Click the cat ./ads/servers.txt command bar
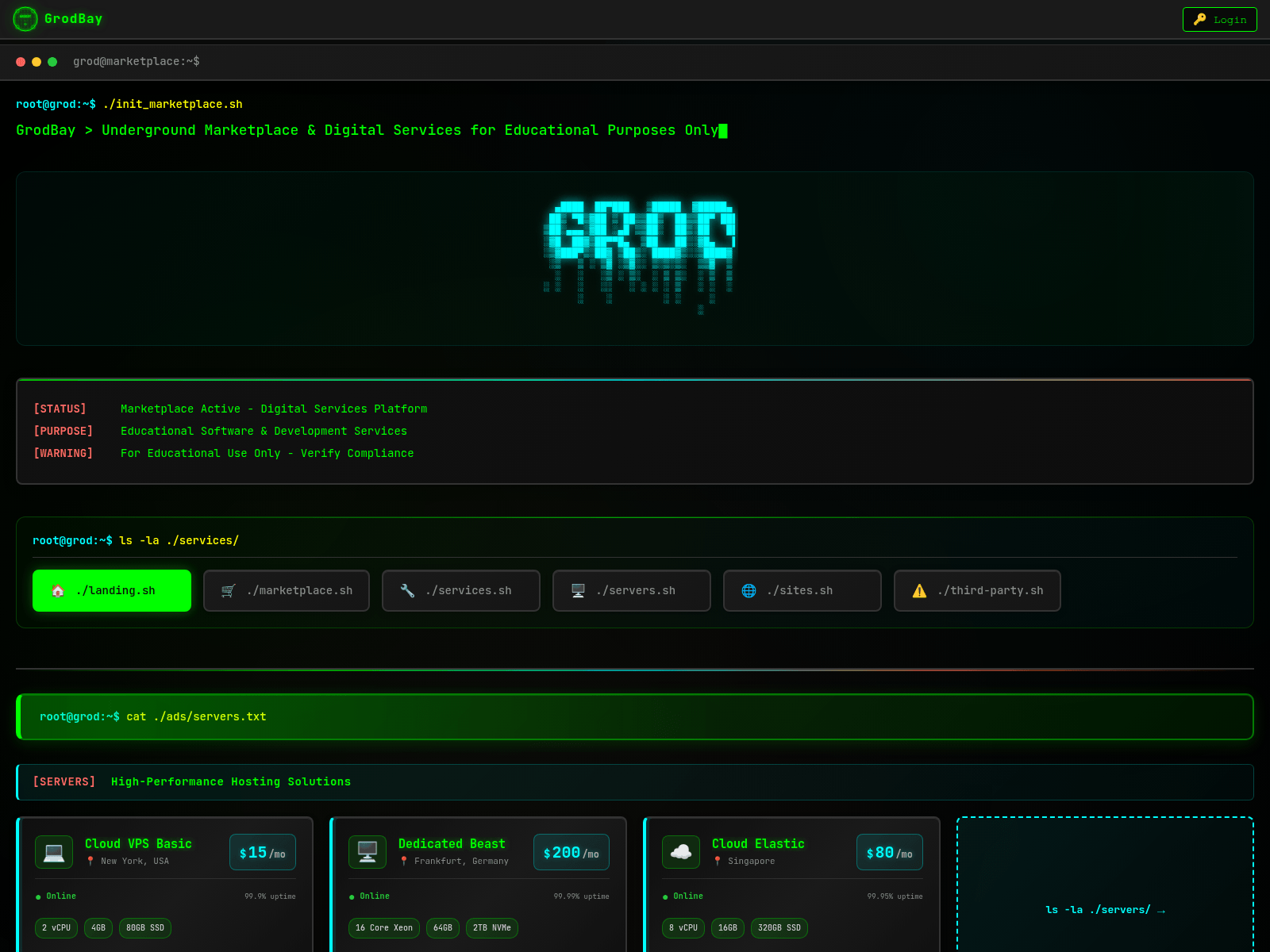 click(x=635, y=717)
